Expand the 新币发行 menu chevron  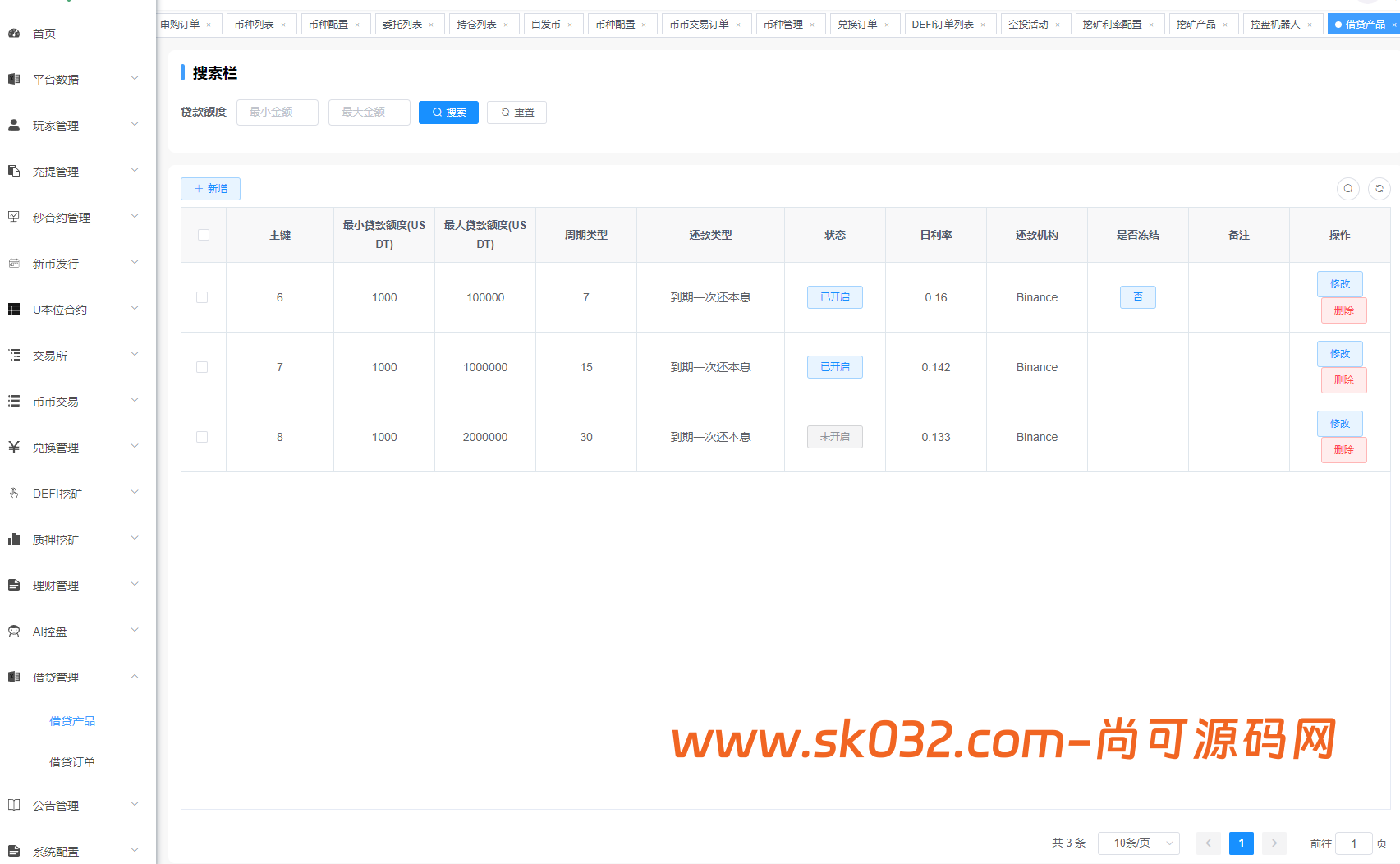point(135,263)
